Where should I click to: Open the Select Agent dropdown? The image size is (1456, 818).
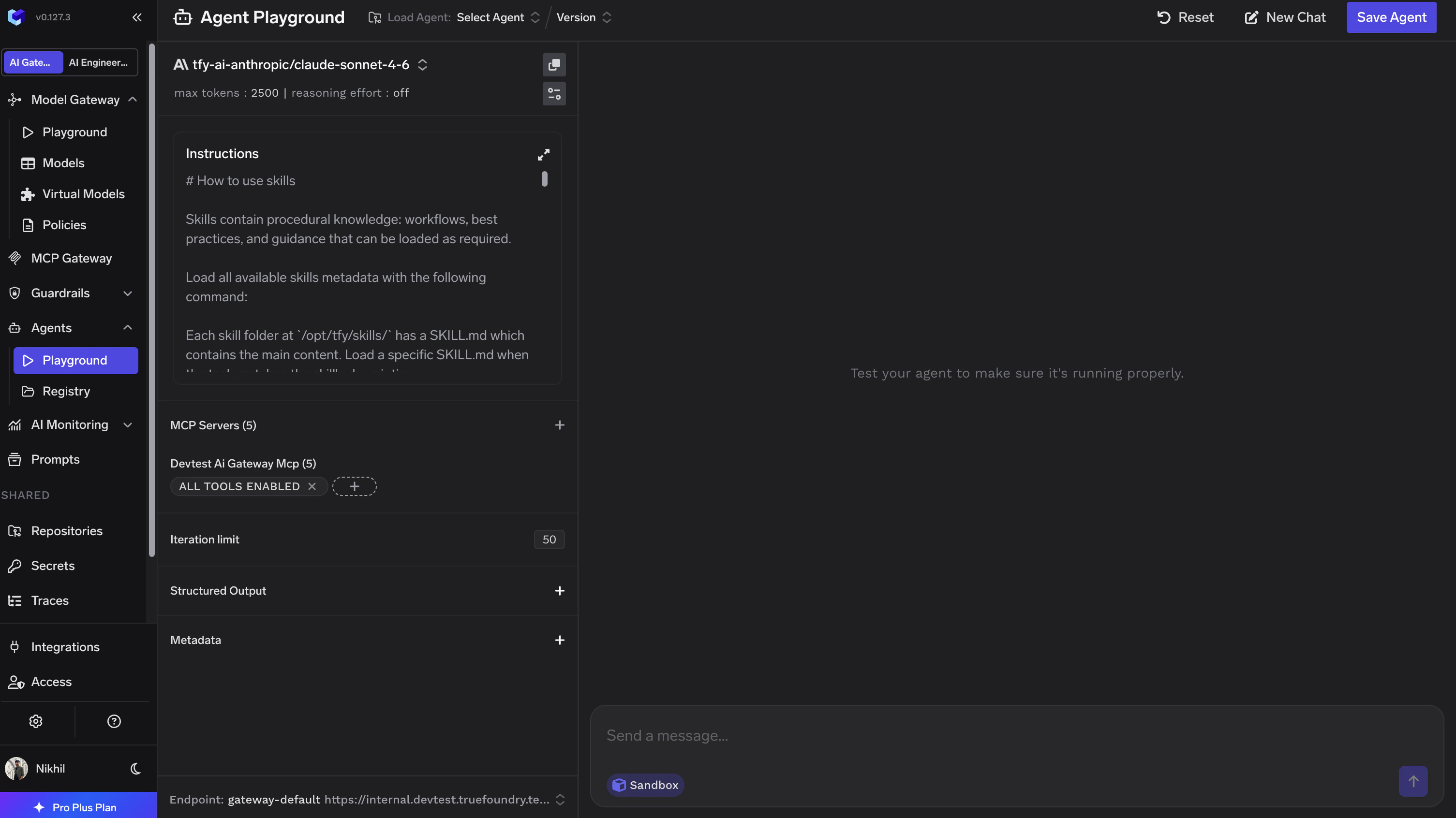coord(497,17)
